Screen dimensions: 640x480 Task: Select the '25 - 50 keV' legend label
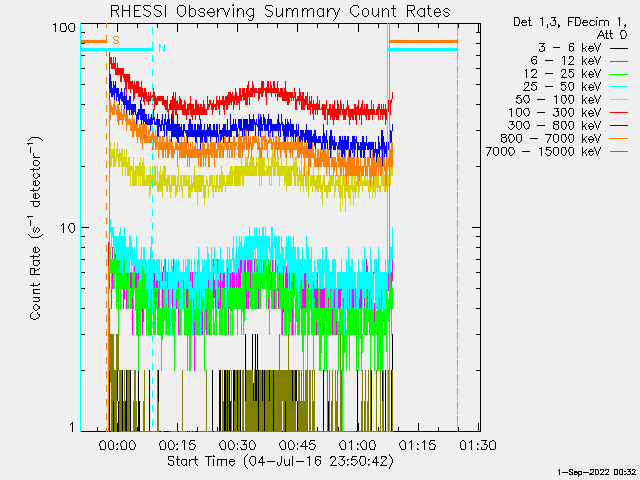[562, 87]
